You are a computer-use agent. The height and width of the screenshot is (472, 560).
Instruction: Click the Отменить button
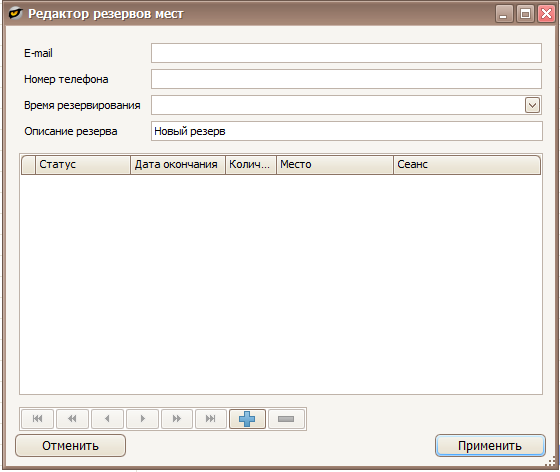point(70,446)
